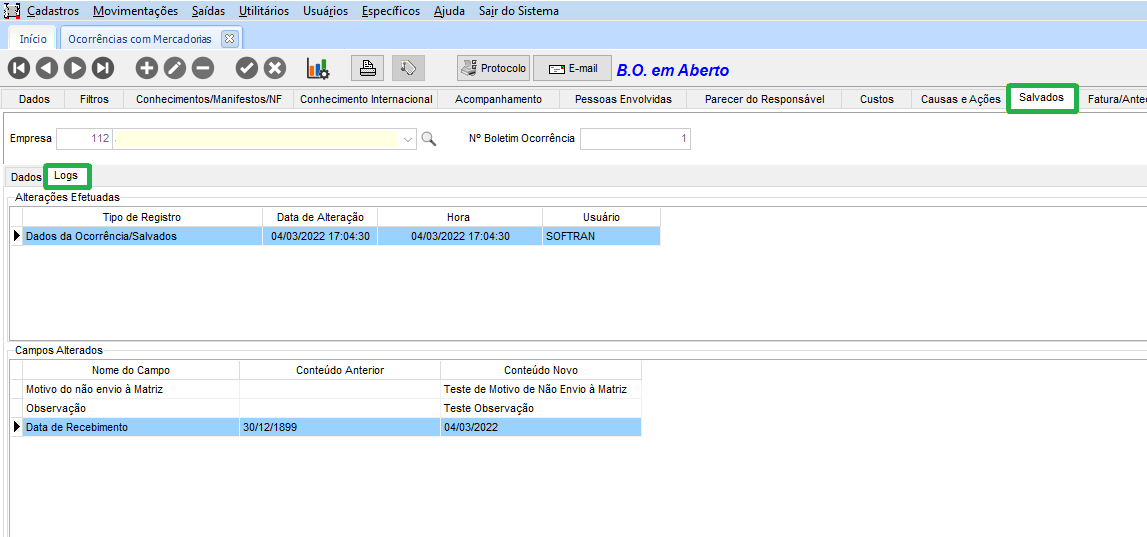Click the application icon in menu bar

click(12, 11)
